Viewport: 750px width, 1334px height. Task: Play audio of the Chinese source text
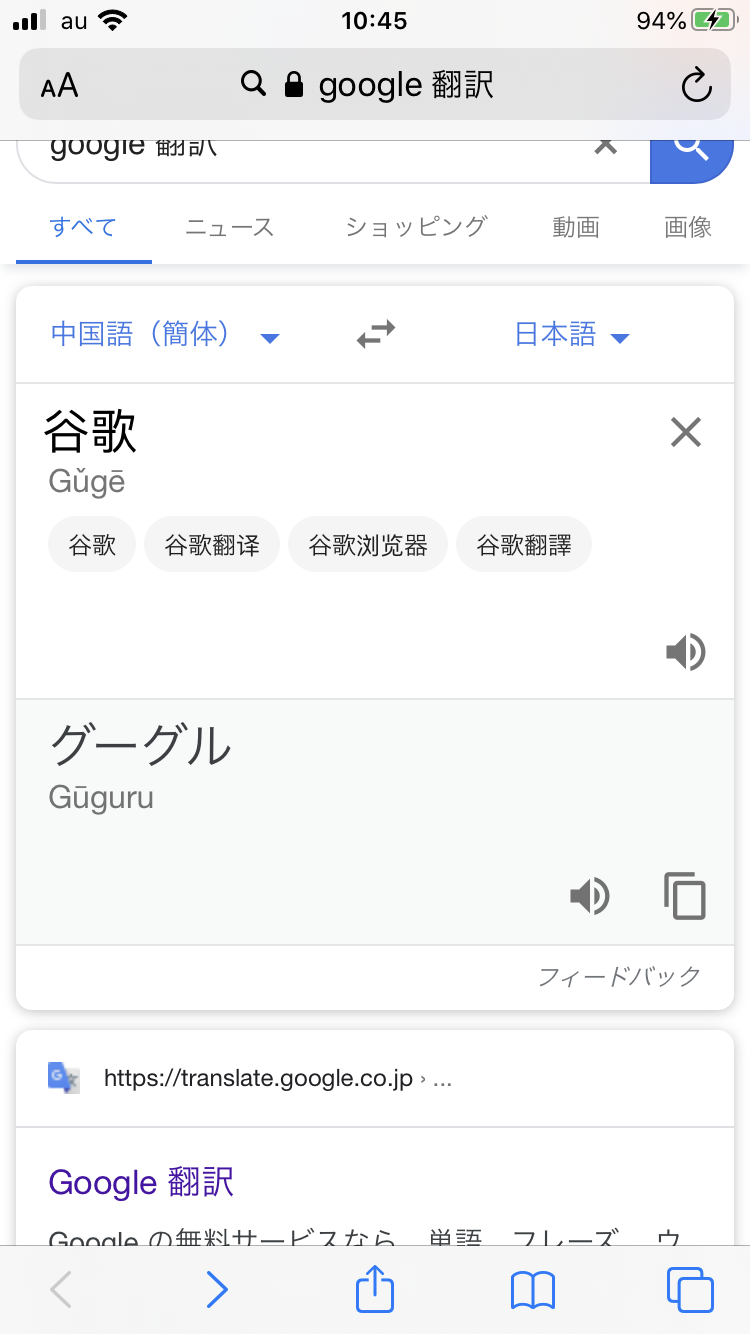pyautogui.click(x=686, y=653)
